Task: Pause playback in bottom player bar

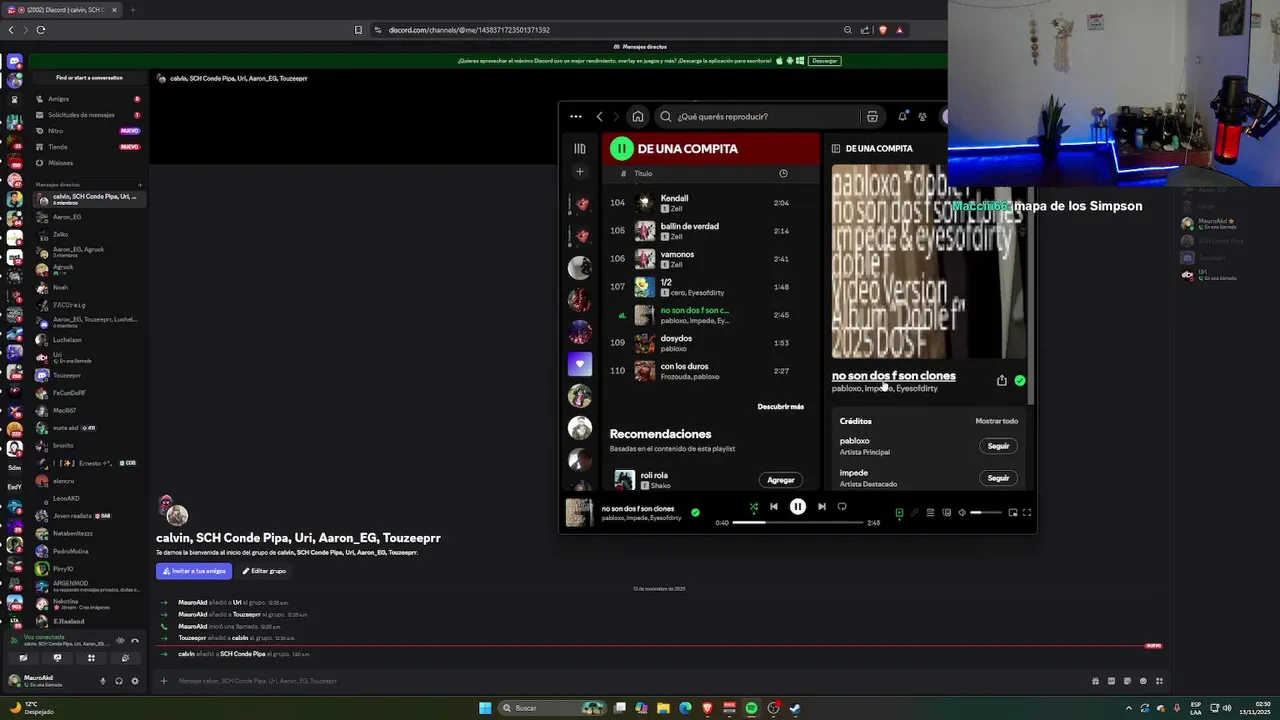Action: pyautogui.click(x=797, y=507)
